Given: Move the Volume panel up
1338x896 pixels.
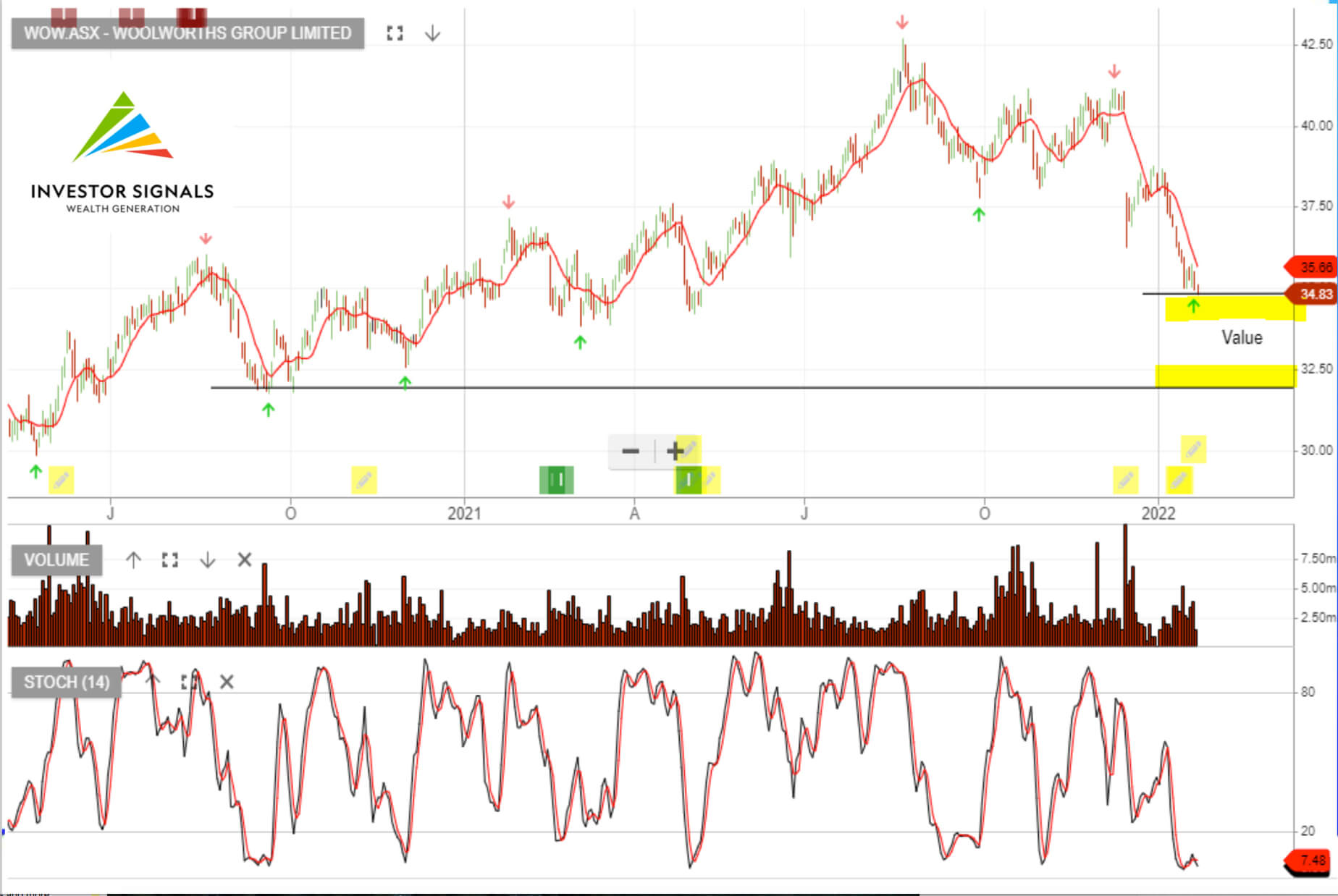Looking at the screenshot, I should pyautogui.click(x=133, y=559).
